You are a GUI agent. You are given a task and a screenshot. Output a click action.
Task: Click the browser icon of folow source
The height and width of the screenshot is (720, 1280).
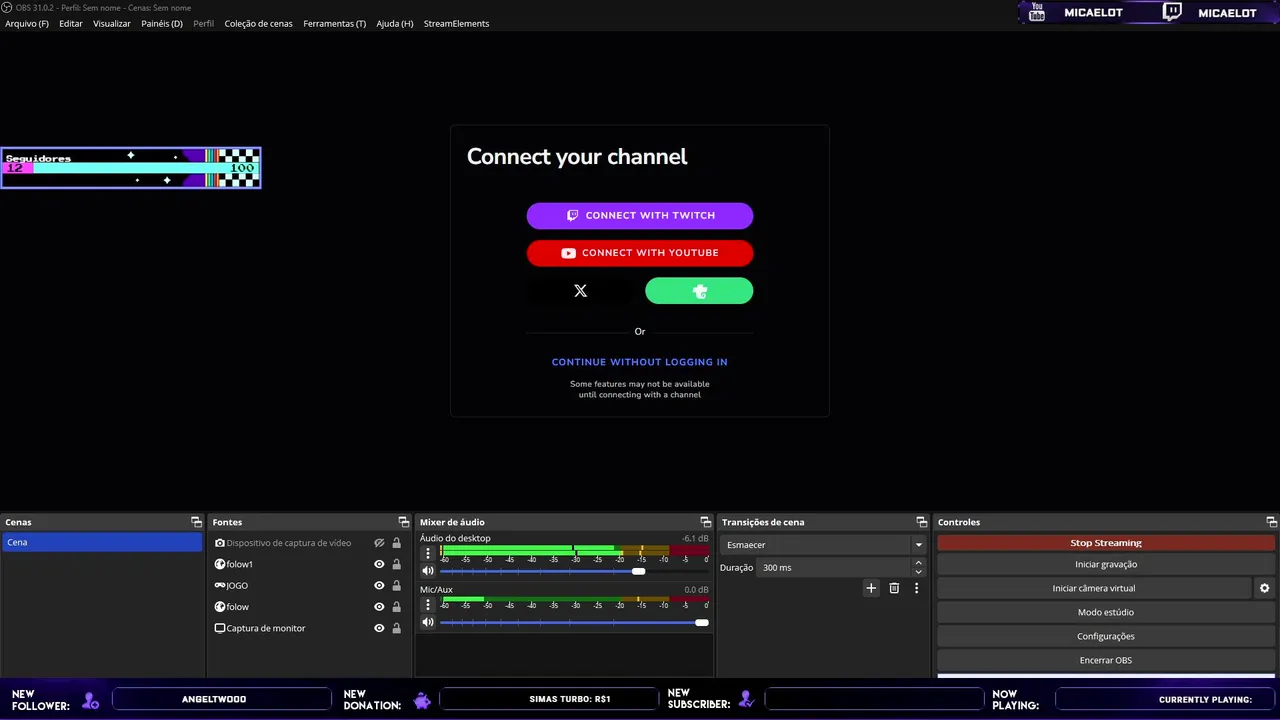(220, 607)
